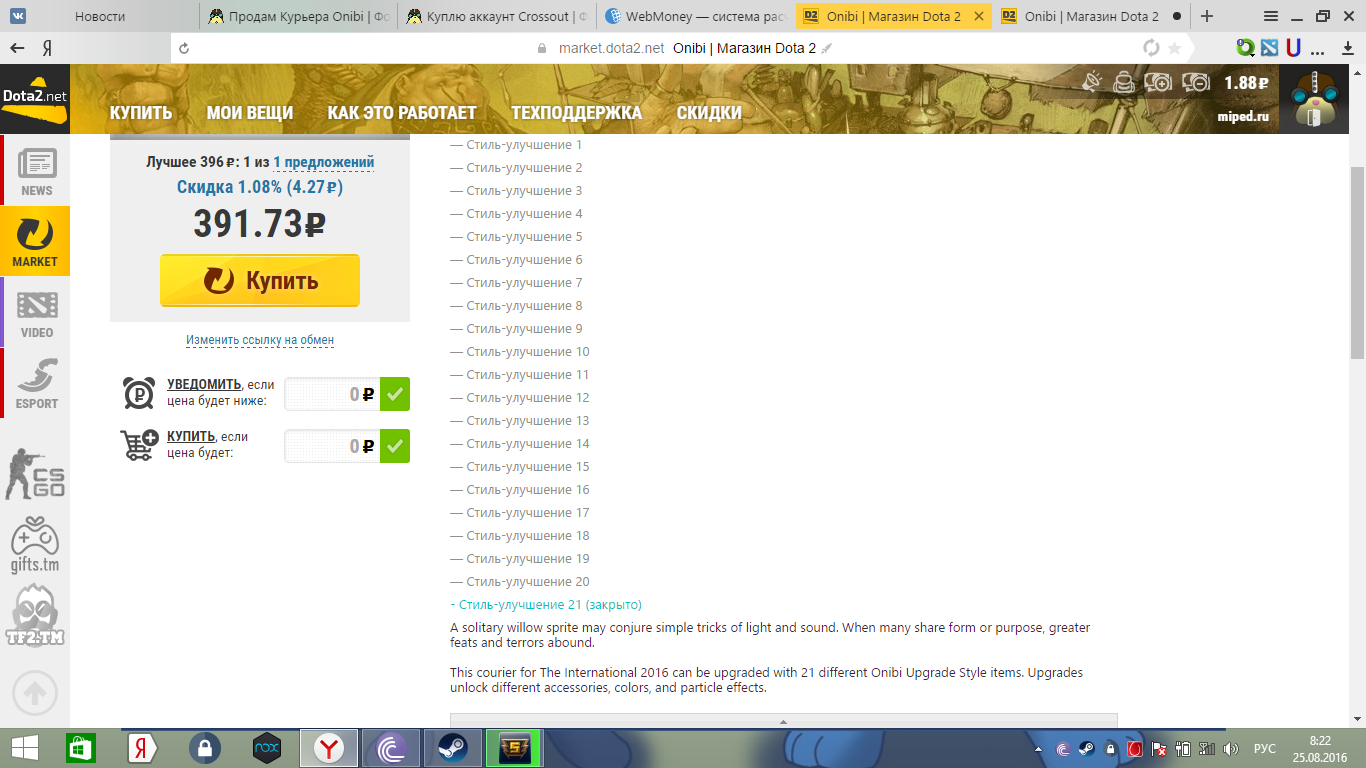1366x768 pixels.
Task: Open the ТЕХПОДДЕРЖКА menu item
Action: pyautogui.click(x=577, y=113)
